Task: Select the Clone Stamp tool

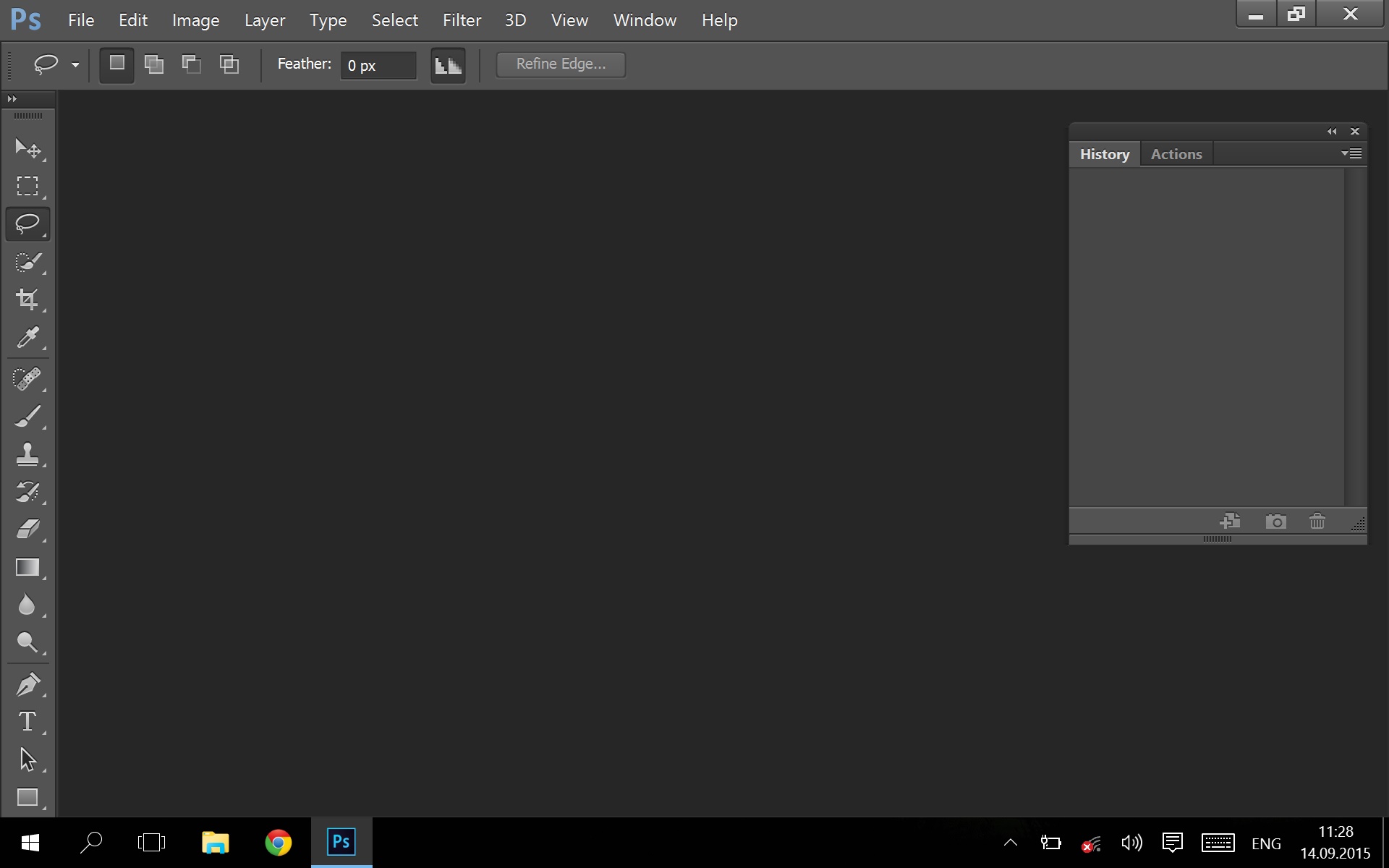Action: (27, 454)
